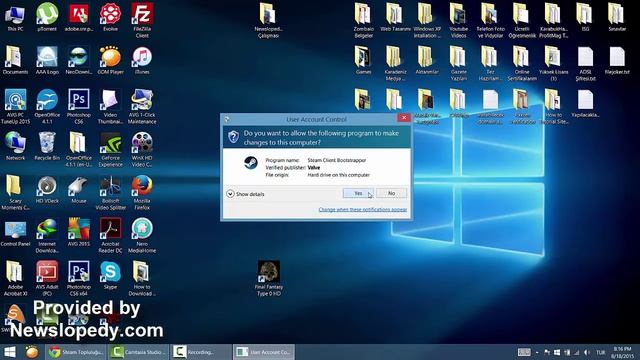
Task: Select the This PC desktop icon
Action: (x=15, y=18)
